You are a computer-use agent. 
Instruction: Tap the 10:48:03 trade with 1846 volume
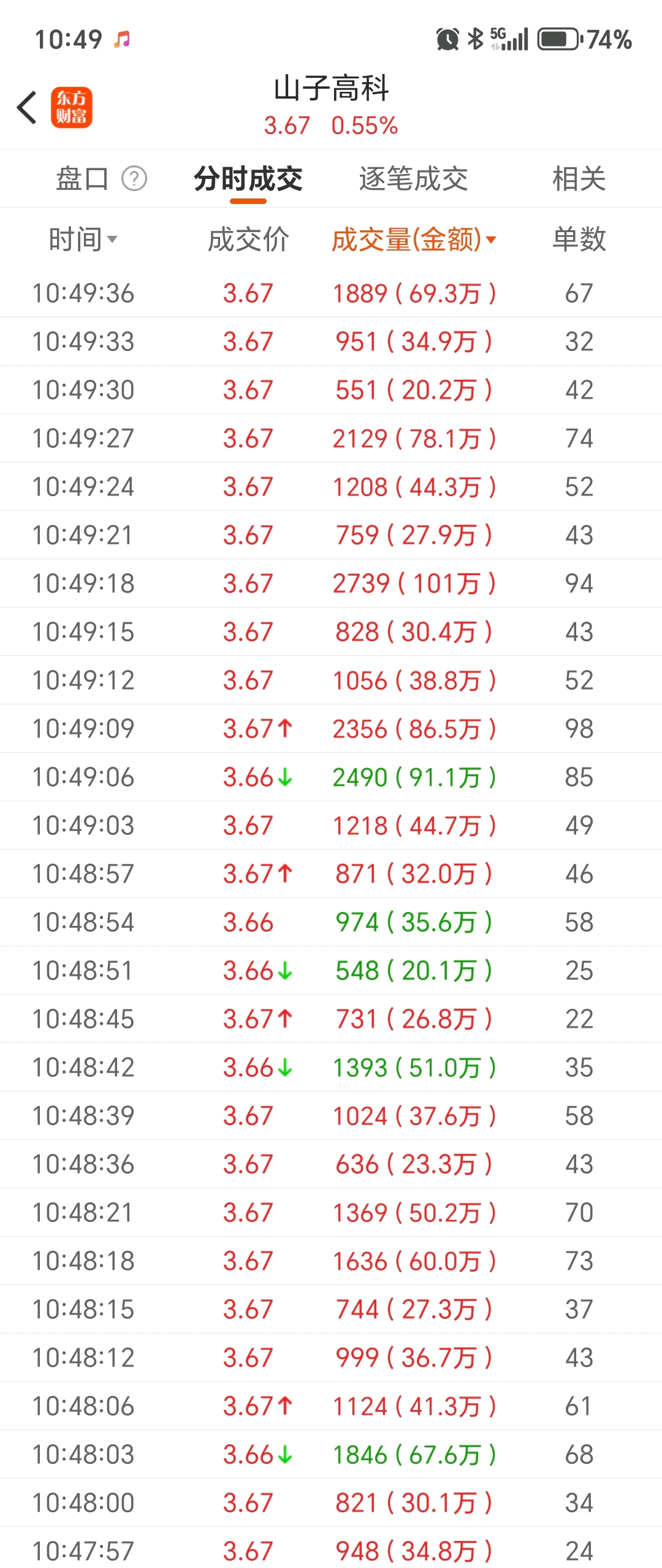point(331,1454)
